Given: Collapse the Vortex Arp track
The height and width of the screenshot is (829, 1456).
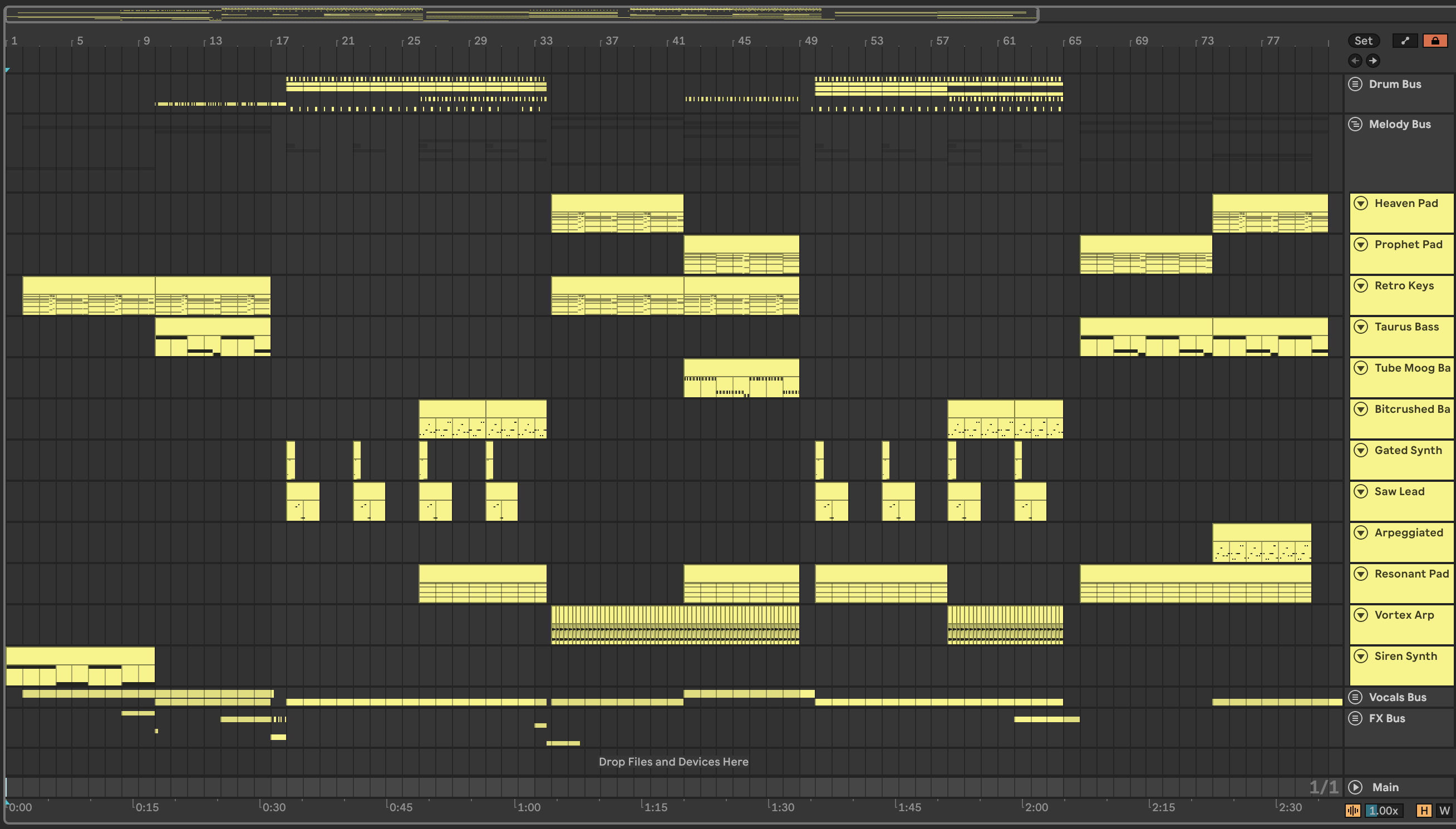Looking at the screenshot, I should tap(1361, 615).
